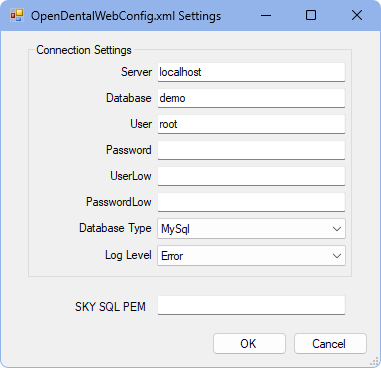Focus the PasswordLow input field

(x=251, y=202)
